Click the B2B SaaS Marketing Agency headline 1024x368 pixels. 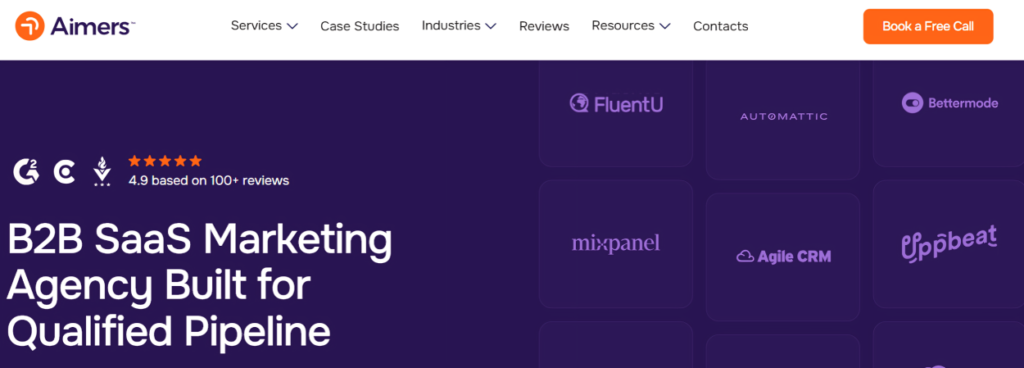200,286
